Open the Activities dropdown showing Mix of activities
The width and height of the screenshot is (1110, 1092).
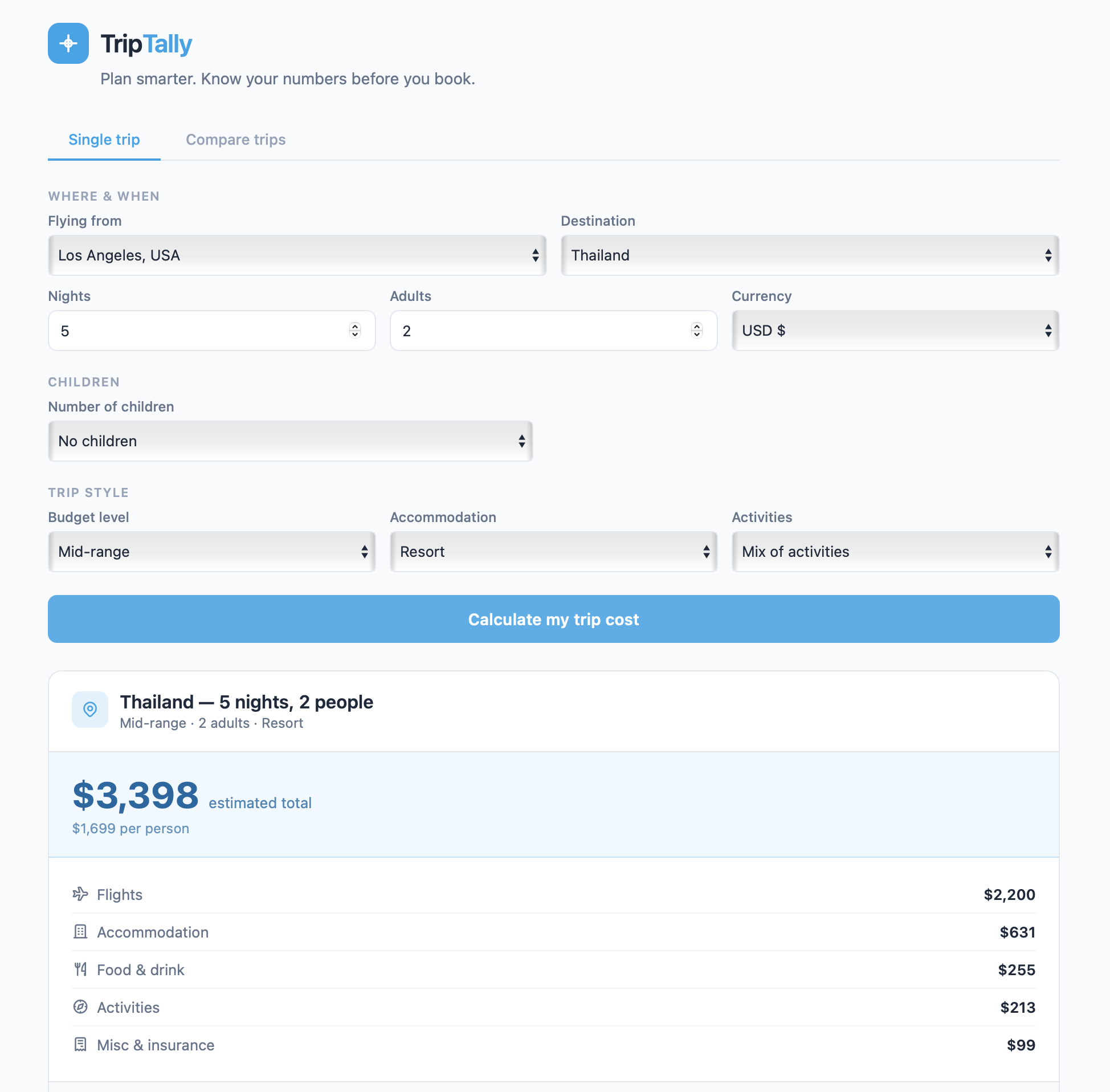[x=896, y=552]
